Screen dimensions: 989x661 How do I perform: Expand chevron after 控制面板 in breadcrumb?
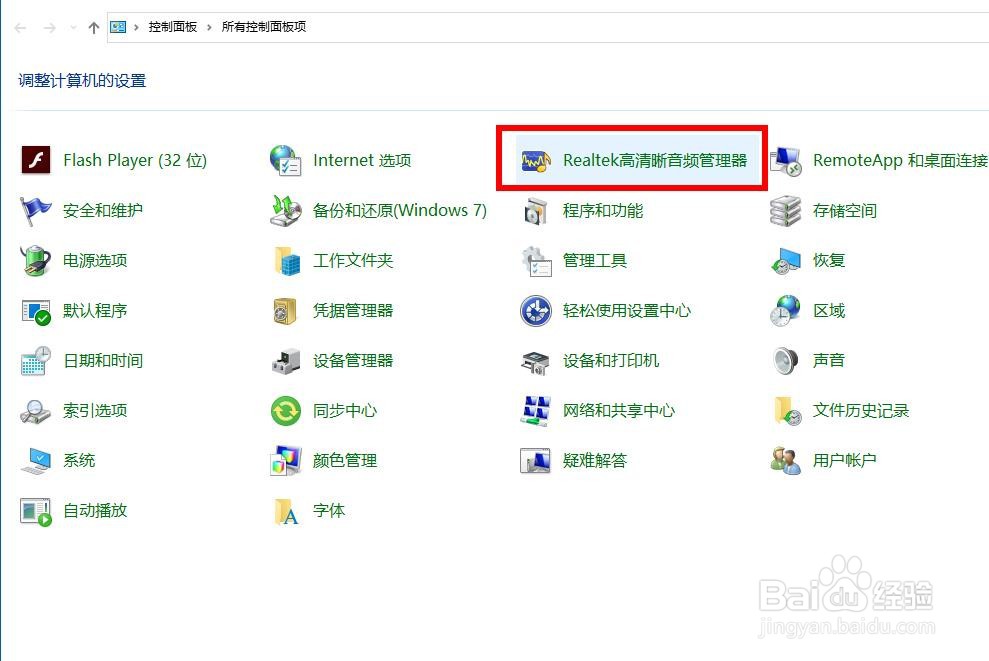pyautogui.click(x=209, y=27)
